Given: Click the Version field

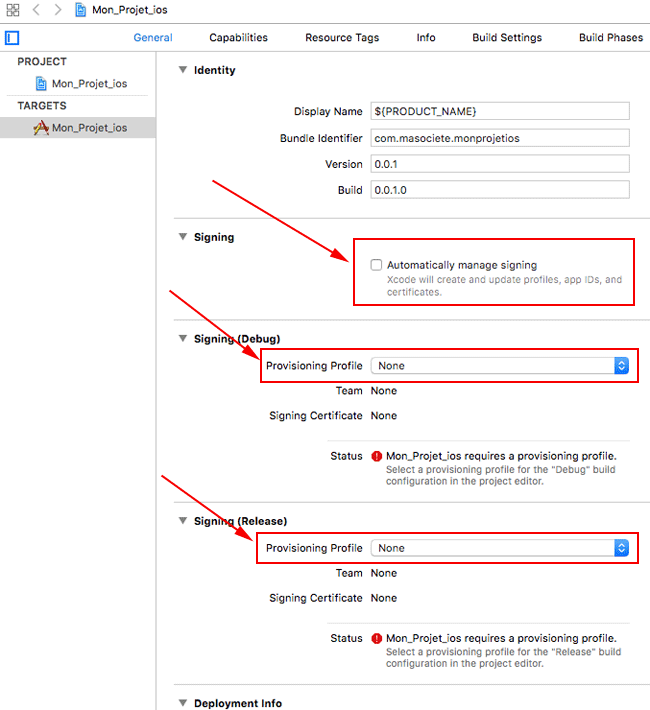Looking at the screenshot, I should 500,164.
